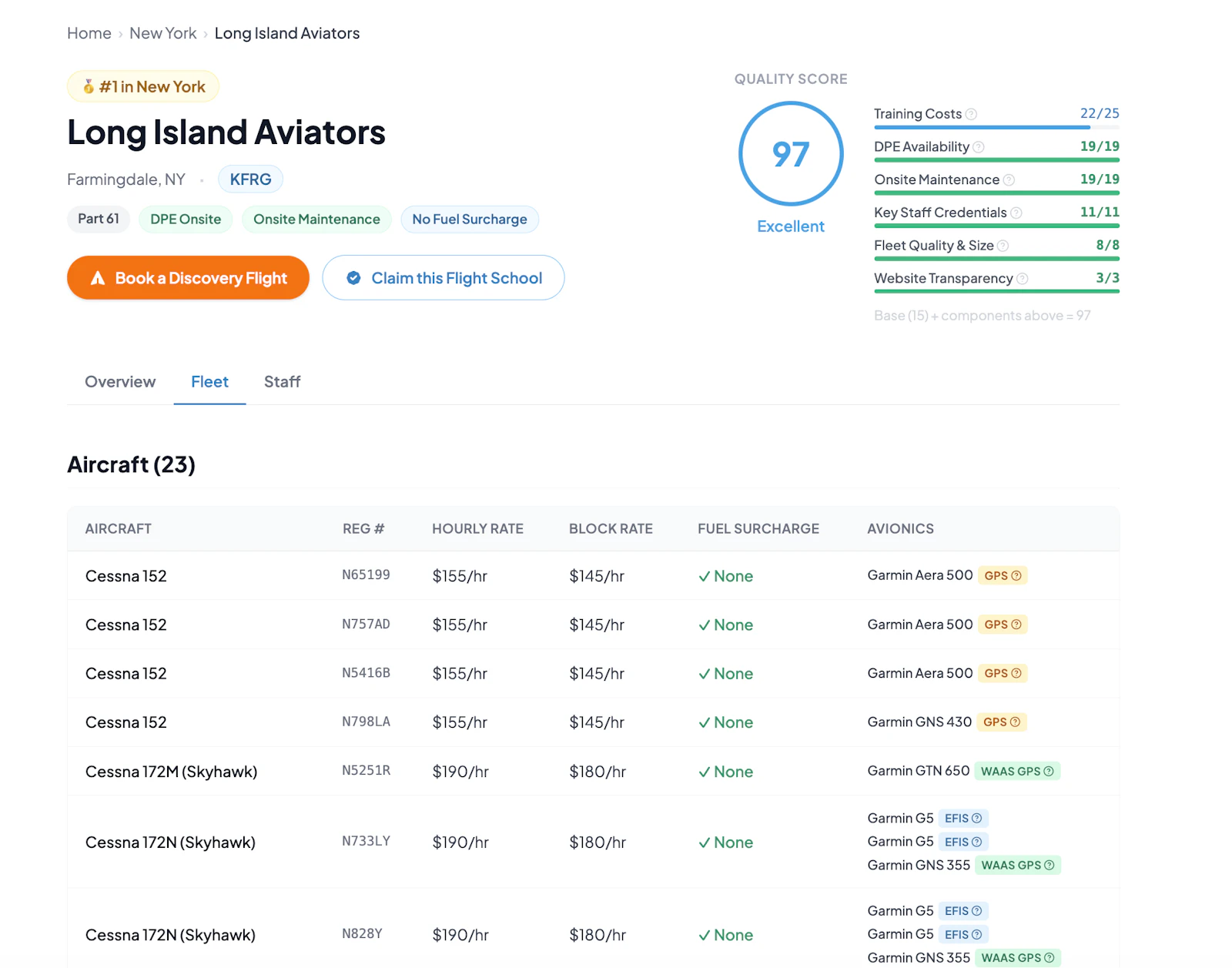The width and height of the screenshot is (1232, 968).
Task: Click second EFIS info icon for N828Y
Action: (977, 935)
